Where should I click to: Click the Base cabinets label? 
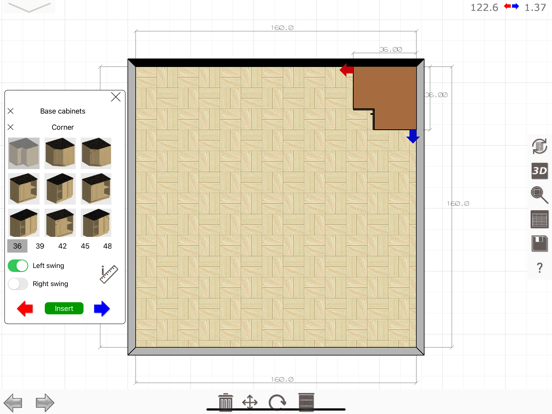63,111
